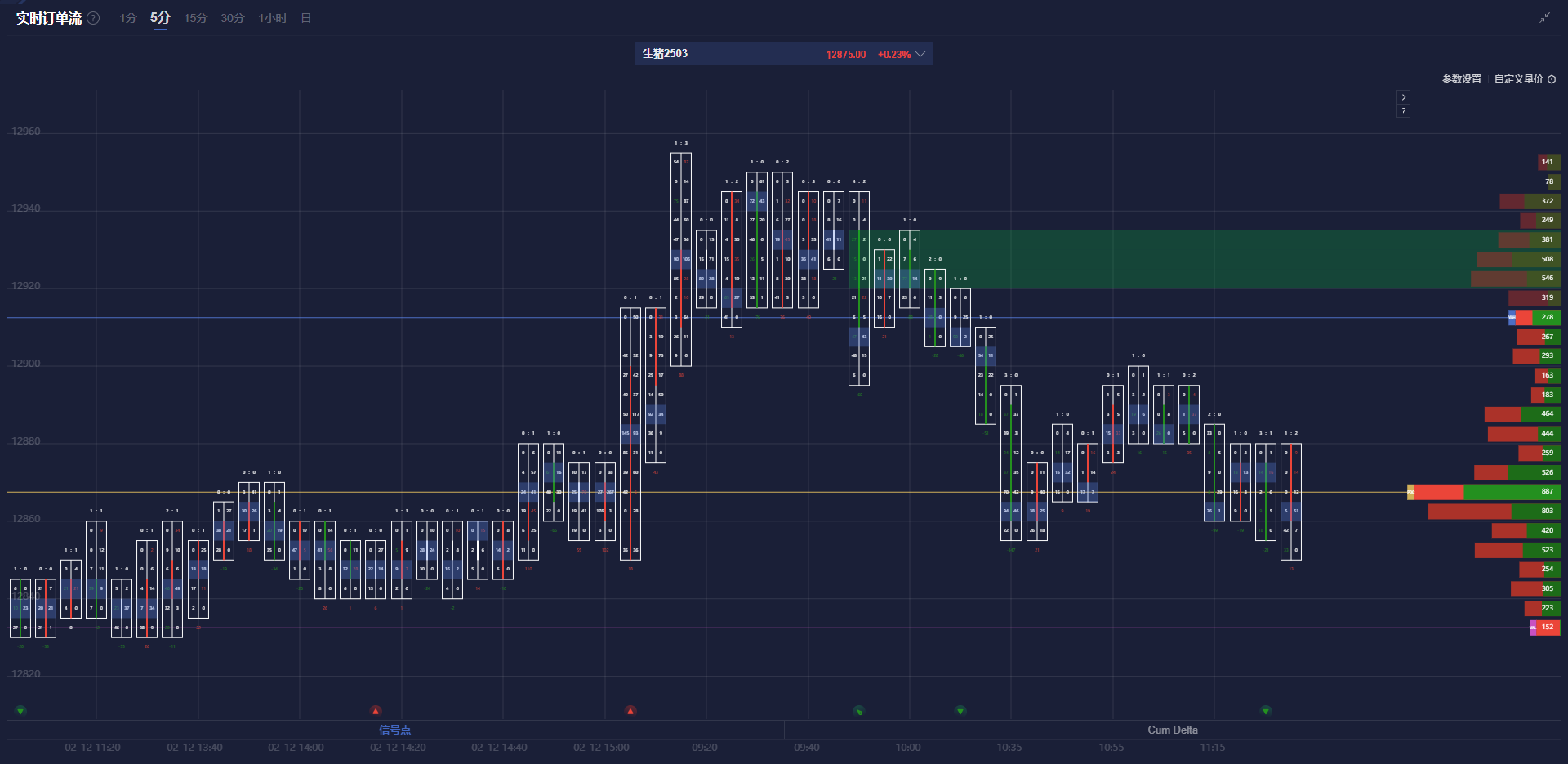Viewport: 1568px width, 764px height.
Task: Switch to the 信号点 bottom panel
Action: (394, 730)
